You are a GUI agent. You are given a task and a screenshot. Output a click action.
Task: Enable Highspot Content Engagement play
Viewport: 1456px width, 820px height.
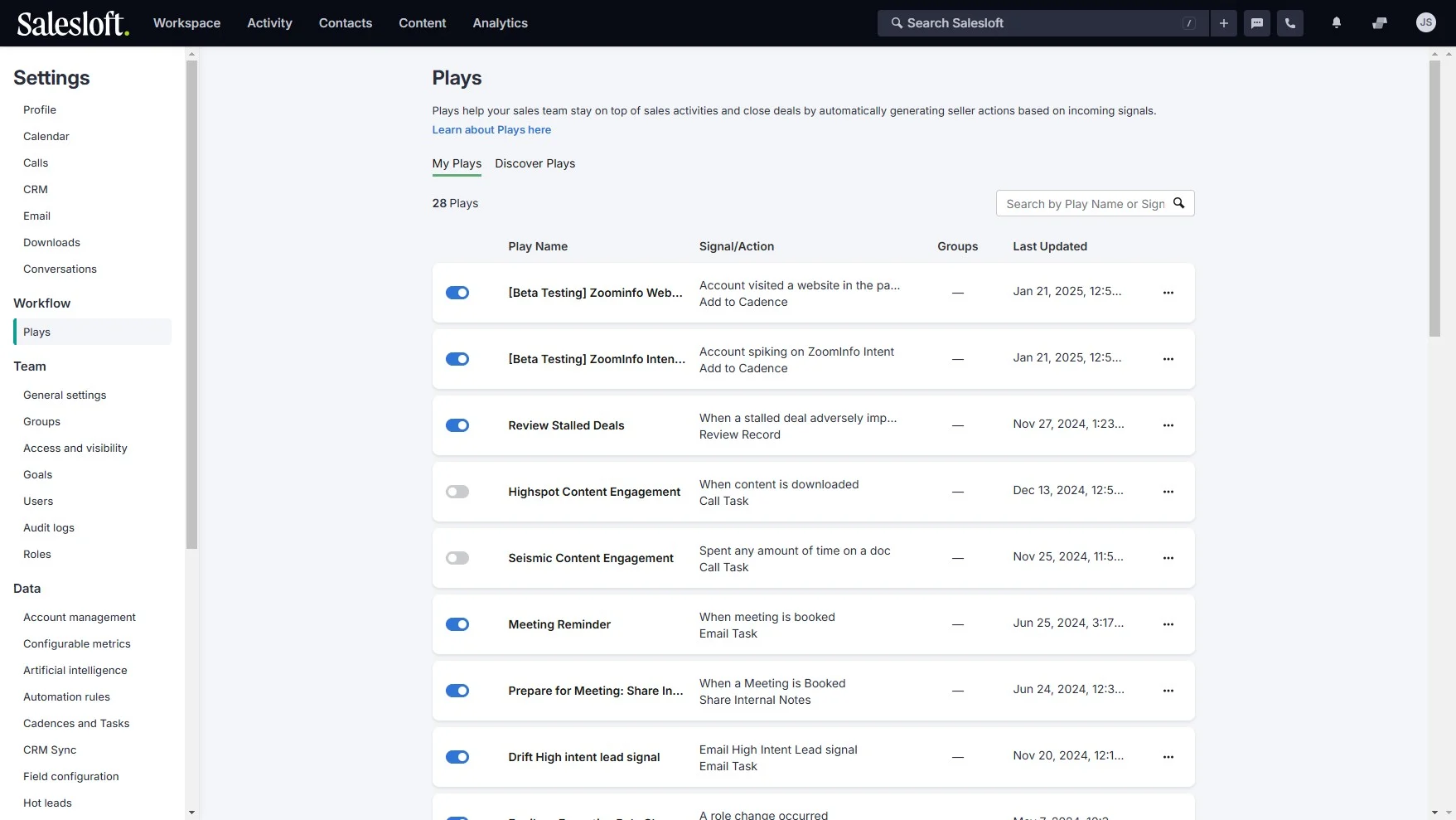pyautogui.click(x=457, y=492)
